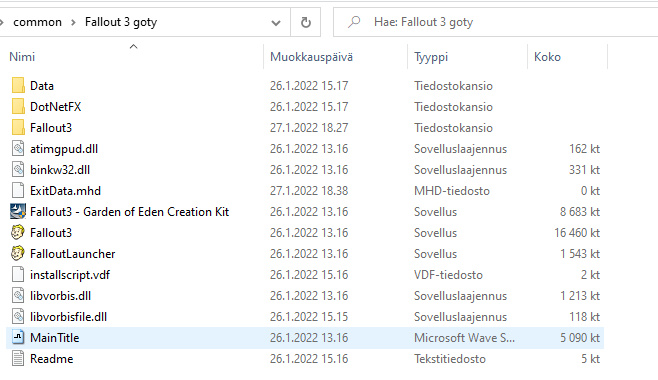Select the MainTitle wave audio icon
Viewport: 658px width, 380px height.
coord(18,337)
